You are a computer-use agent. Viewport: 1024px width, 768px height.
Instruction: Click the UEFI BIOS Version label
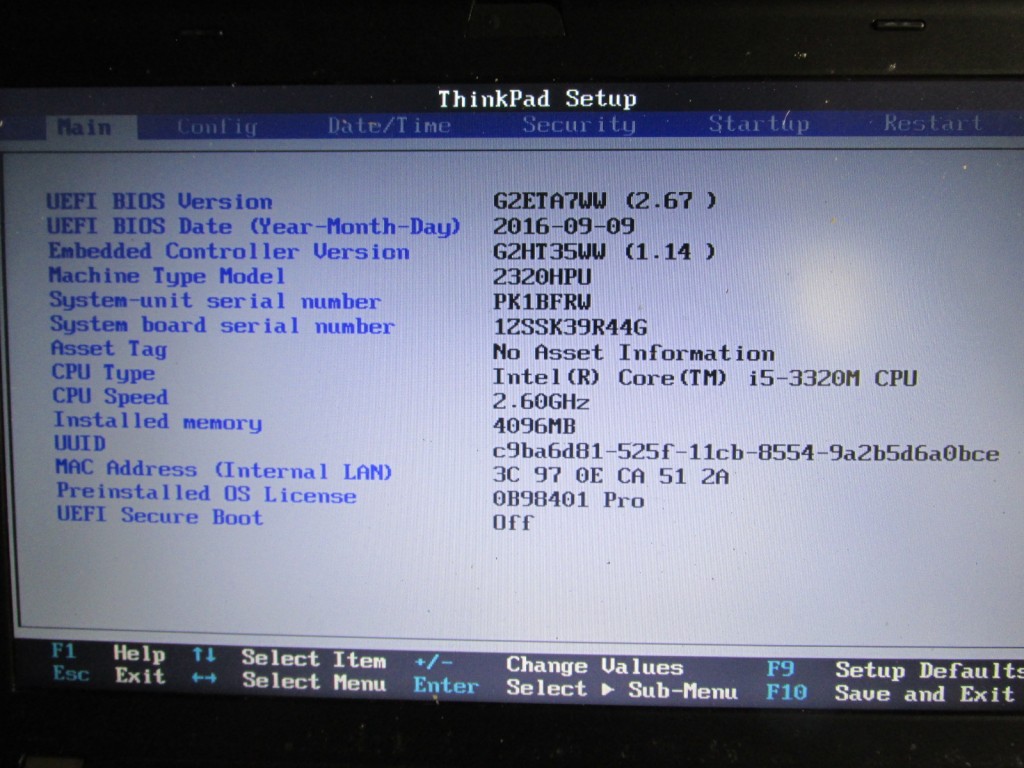pos(159,201)
